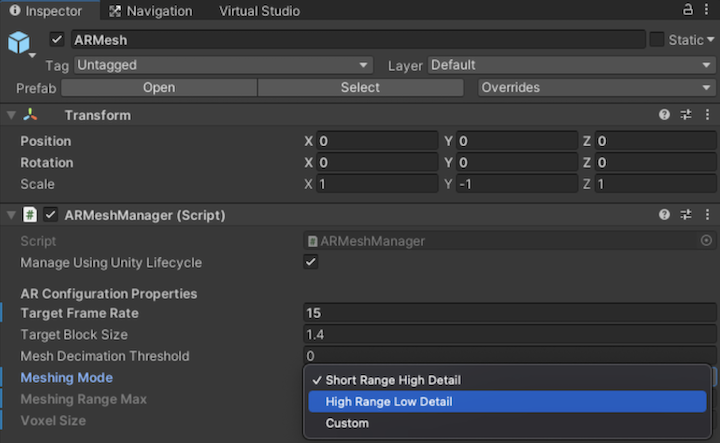Click the Rotation label
The width and height of the screenshot is (720, 443).
pyautogui.click(x=47, y=163)
